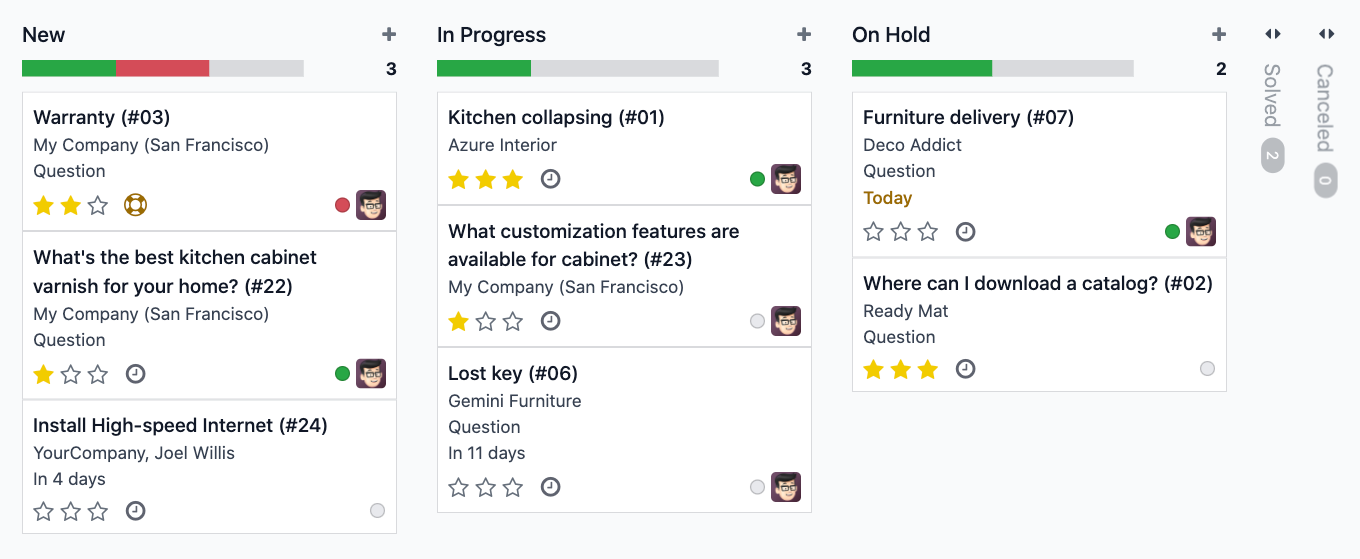This screenshot has width=1360, height=559.
Task: Click the In Progress column header
Action: [491, 35]
